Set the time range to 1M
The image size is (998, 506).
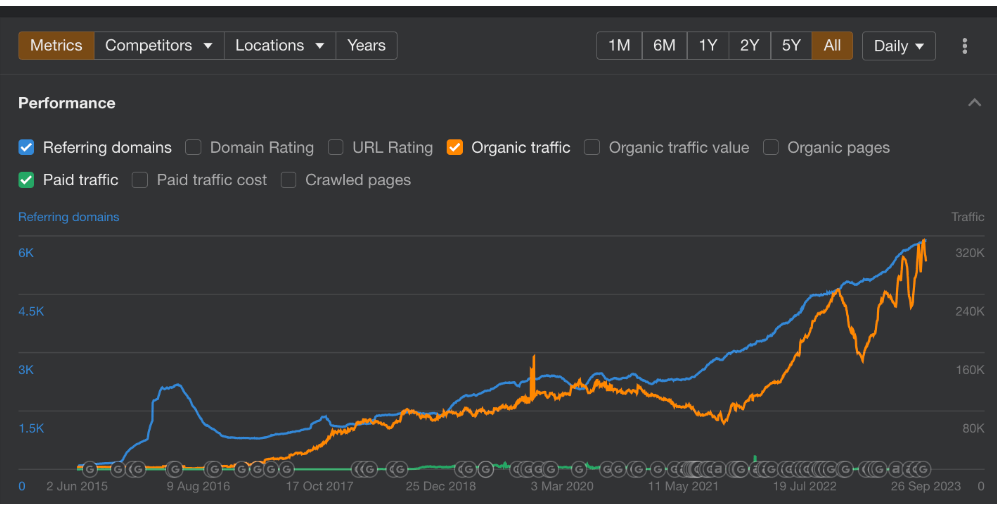[x=619, y=46]
